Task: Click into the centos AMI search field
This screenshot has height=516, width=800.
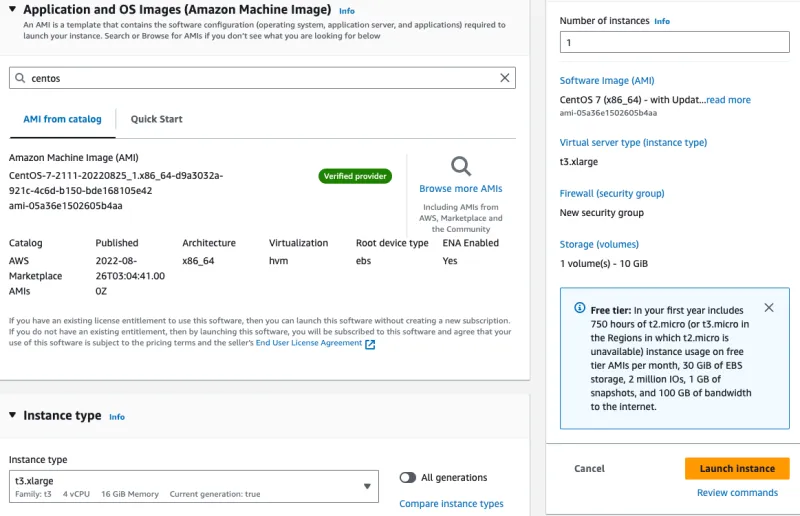Action: click(x=262, y=78)
